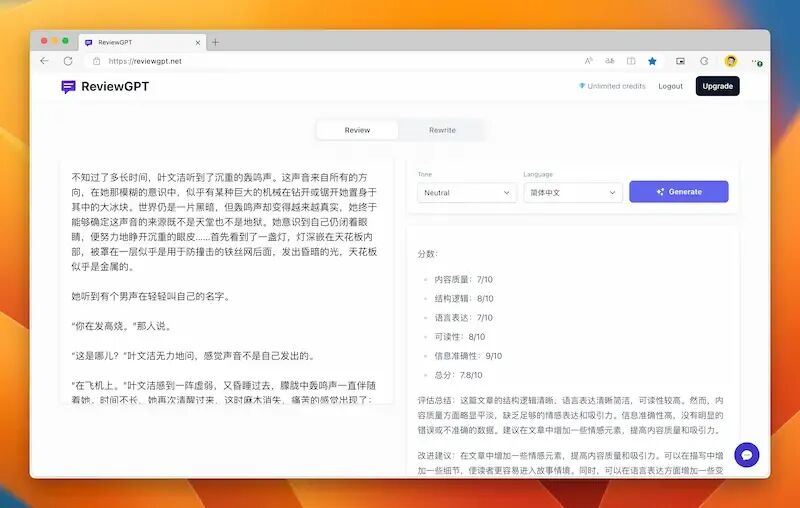
Task: Open the chat support bubble
Action: [746, 454]
